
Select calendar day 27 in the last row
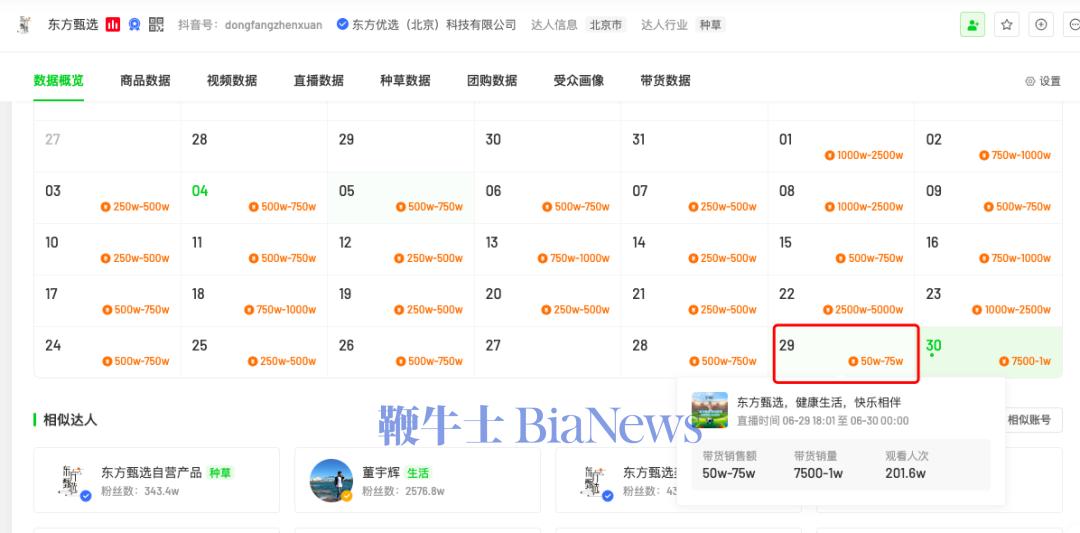pos(548,353)
